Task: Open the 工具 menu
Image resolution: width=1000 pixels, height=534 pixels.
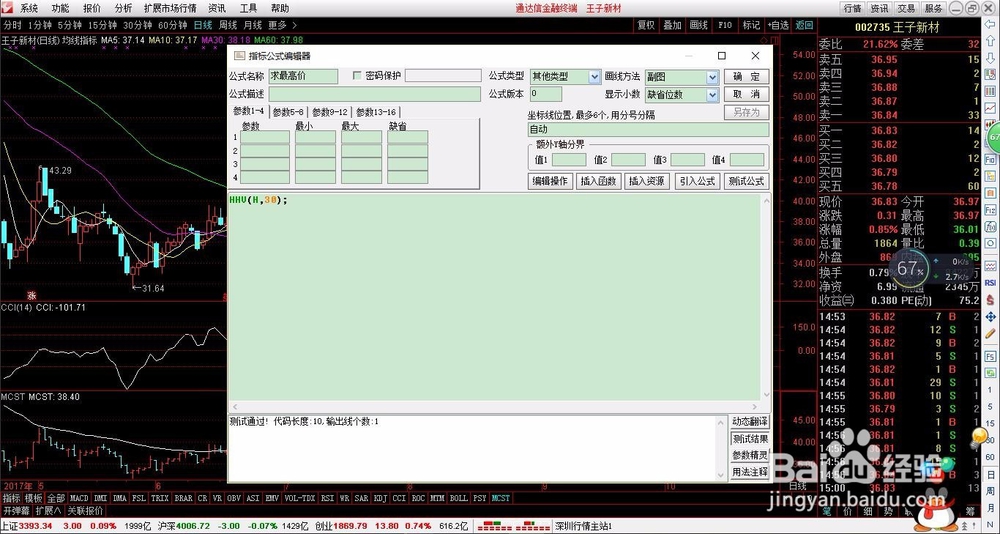Action: point(249,8)
